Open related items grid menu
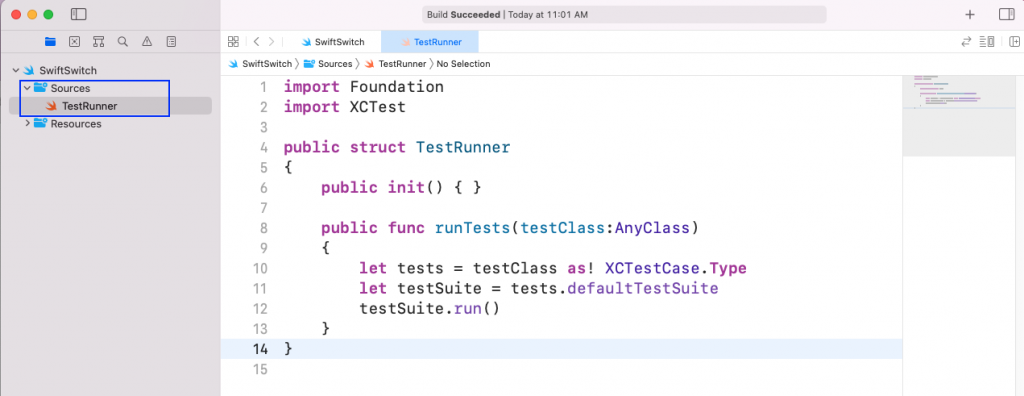Image resolution: width=1024 pixels, height=396 pixels. click(x=233, y=42)
